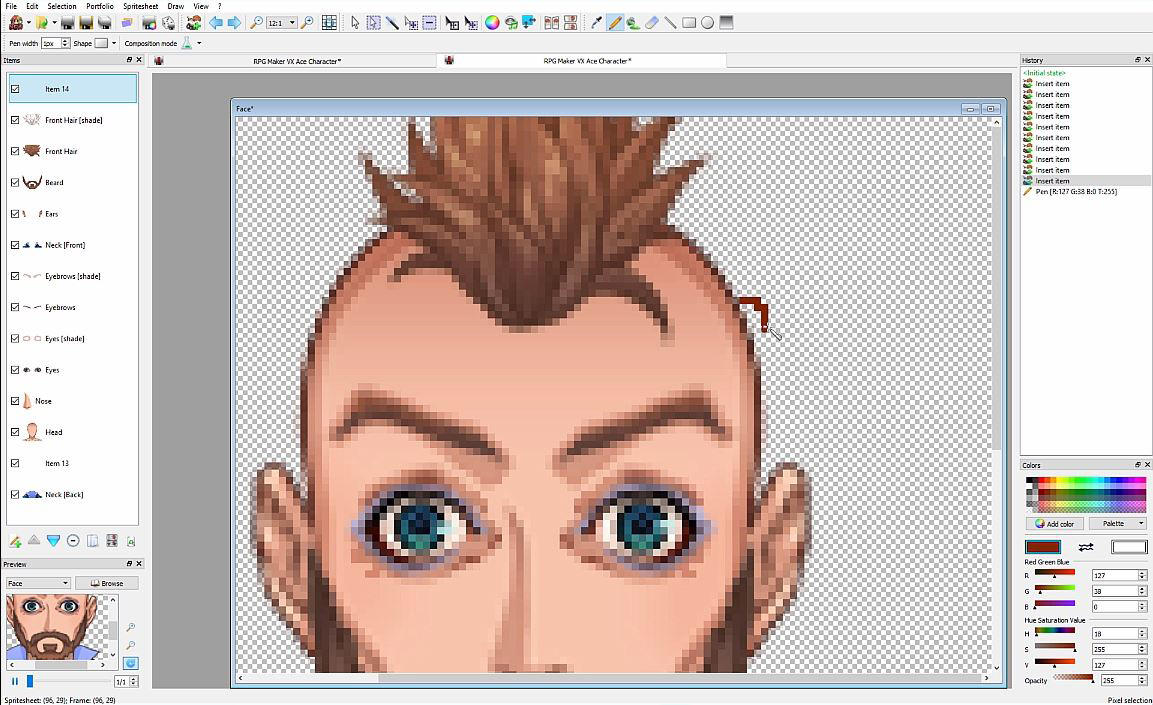
Task: Hide the Front Hair item
Action: [x=14, y=151]
